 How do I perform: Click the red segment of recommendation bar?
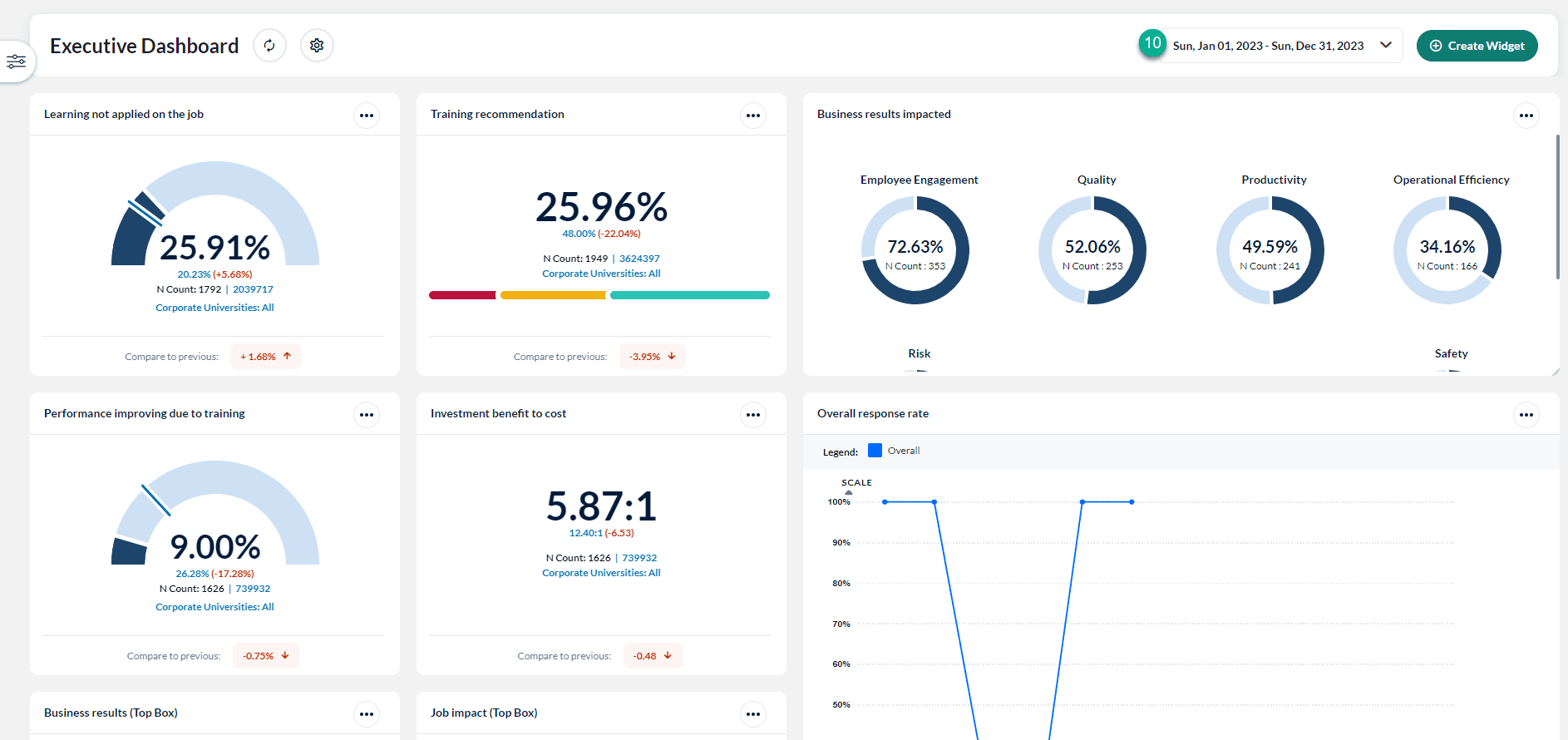462,295
